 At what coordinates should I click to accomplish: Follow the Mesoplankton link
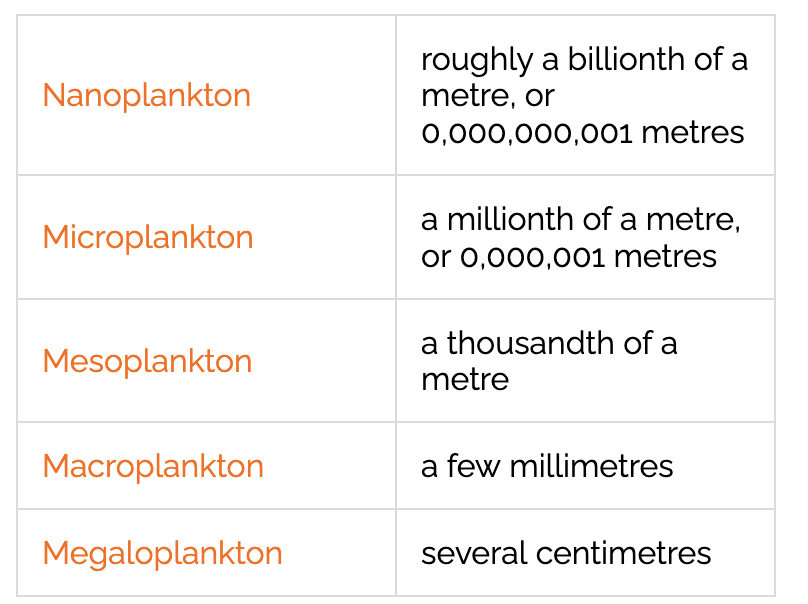pyautogui.click(x=147, y=361)
